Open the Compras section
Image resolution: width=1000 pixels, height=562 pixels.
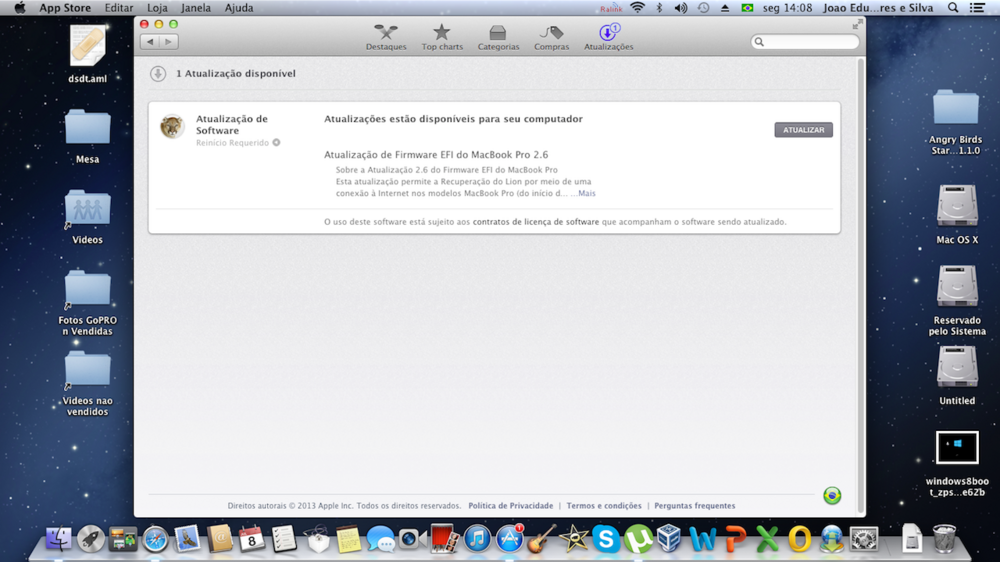[x=552, y=37]
